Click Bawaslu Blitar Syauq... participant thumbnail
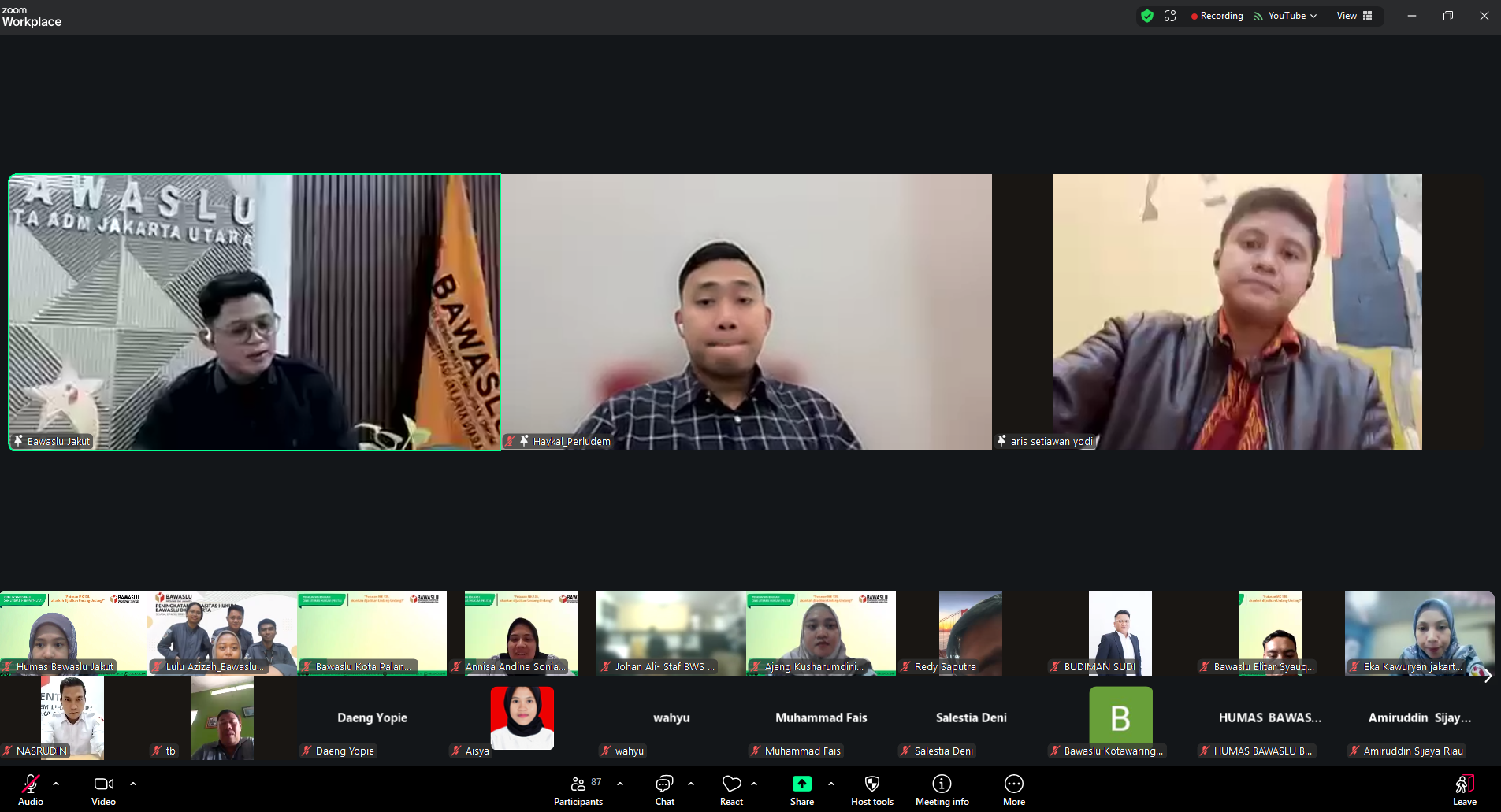Screen dimensions: 1501x812 (x=1270, y=633)
